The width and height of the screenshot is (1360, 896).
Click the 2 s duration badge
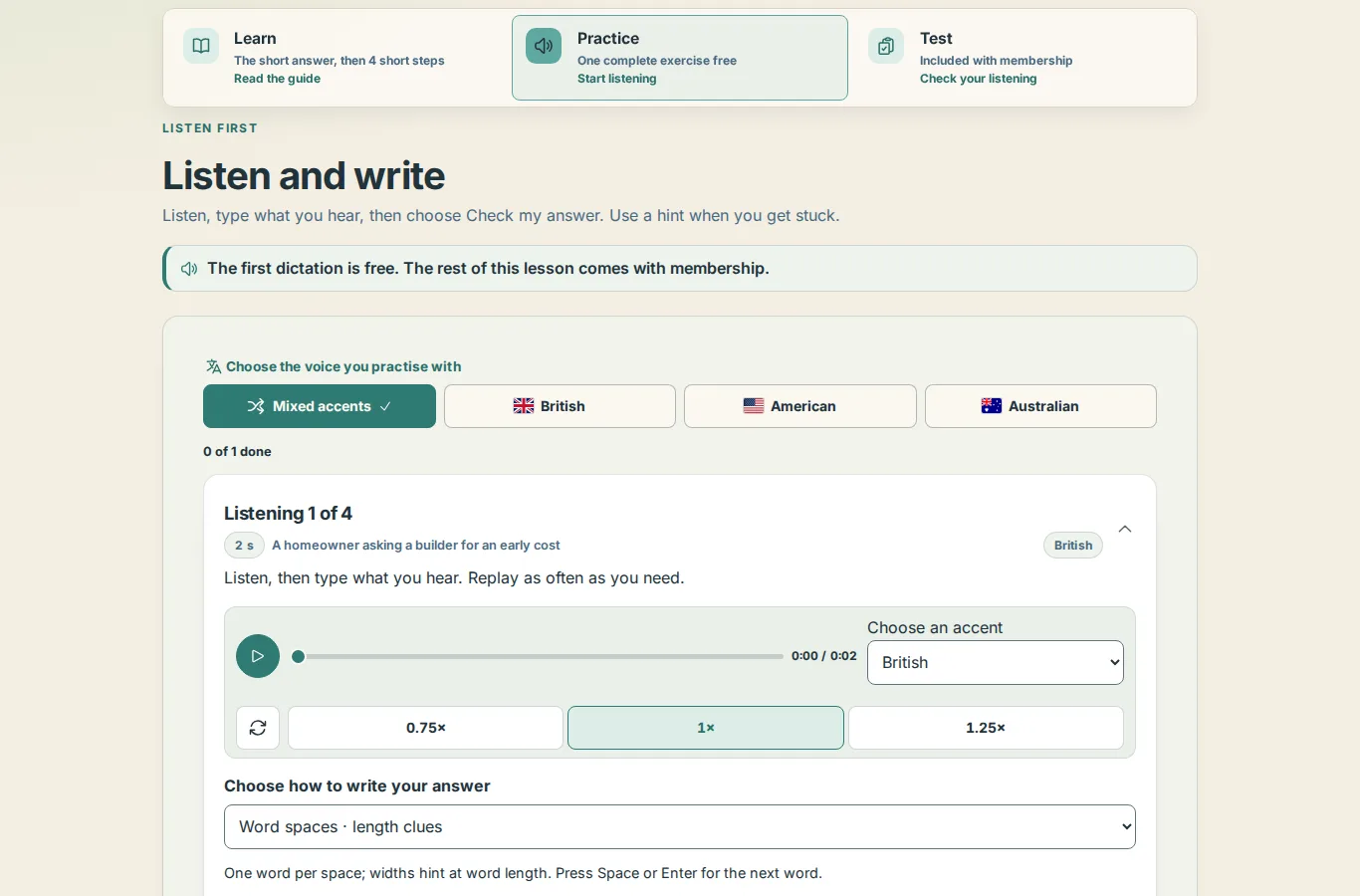[x=244, y=546]
